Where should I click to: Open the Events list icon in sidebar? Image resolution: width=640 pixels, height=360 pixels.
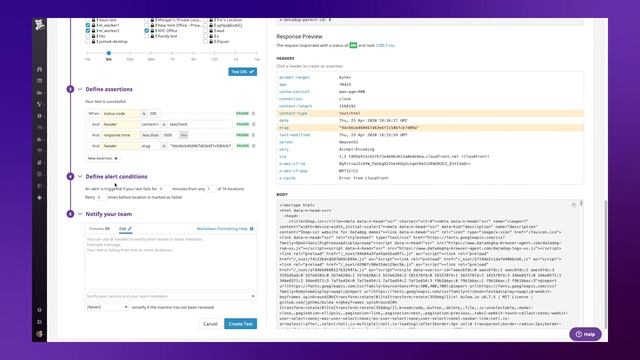(x=39, y=81)
